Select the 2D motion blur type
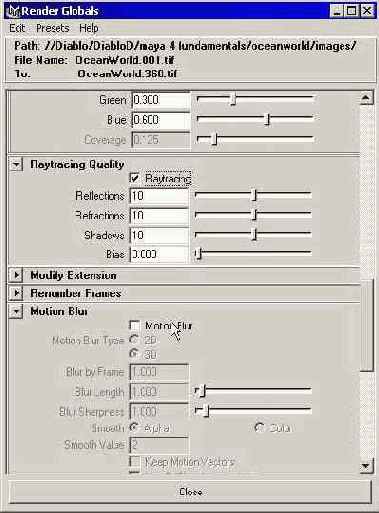 point(134,339)
